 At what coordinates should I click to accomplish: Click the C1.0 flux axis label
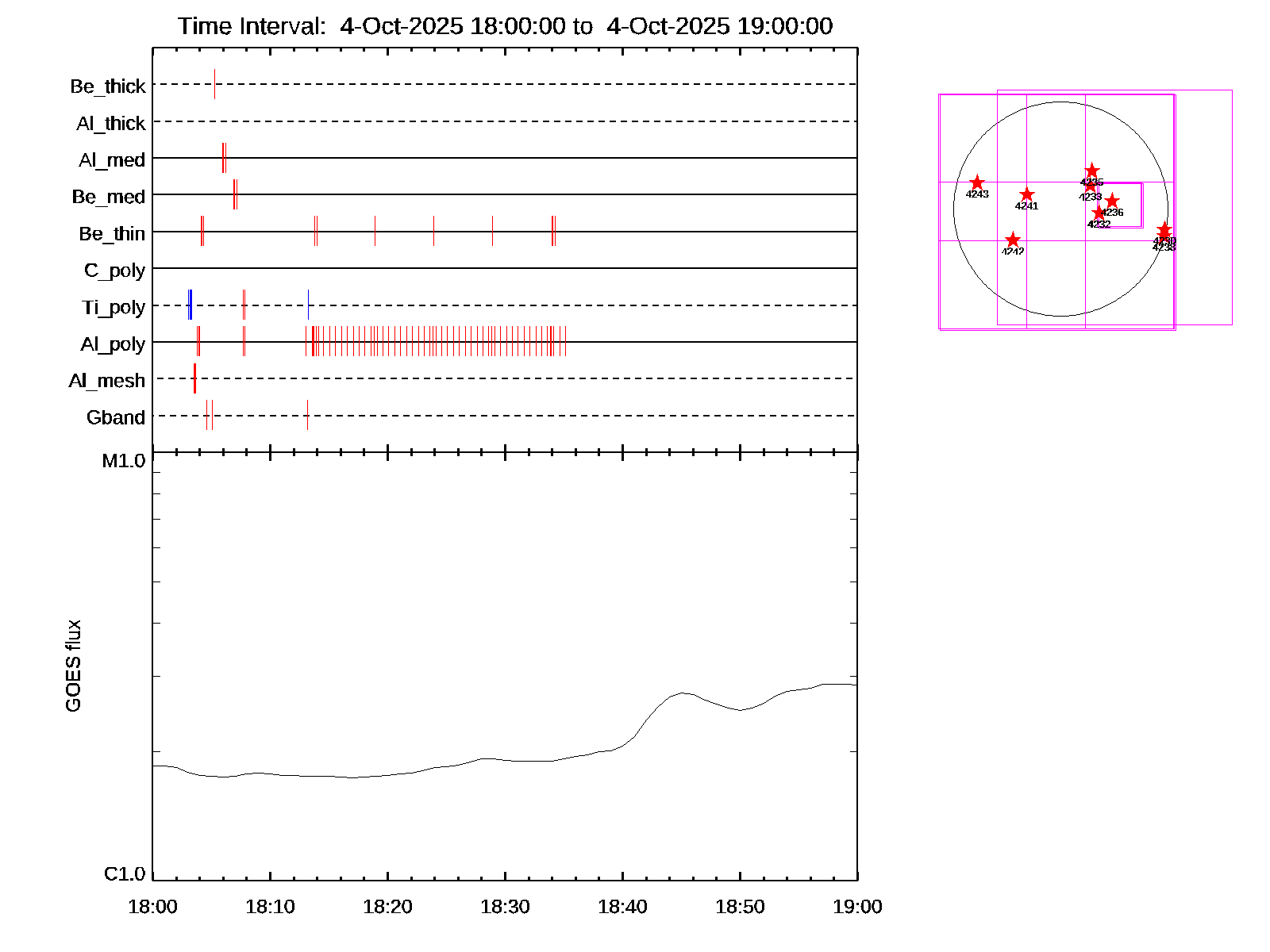coord(125,873)
